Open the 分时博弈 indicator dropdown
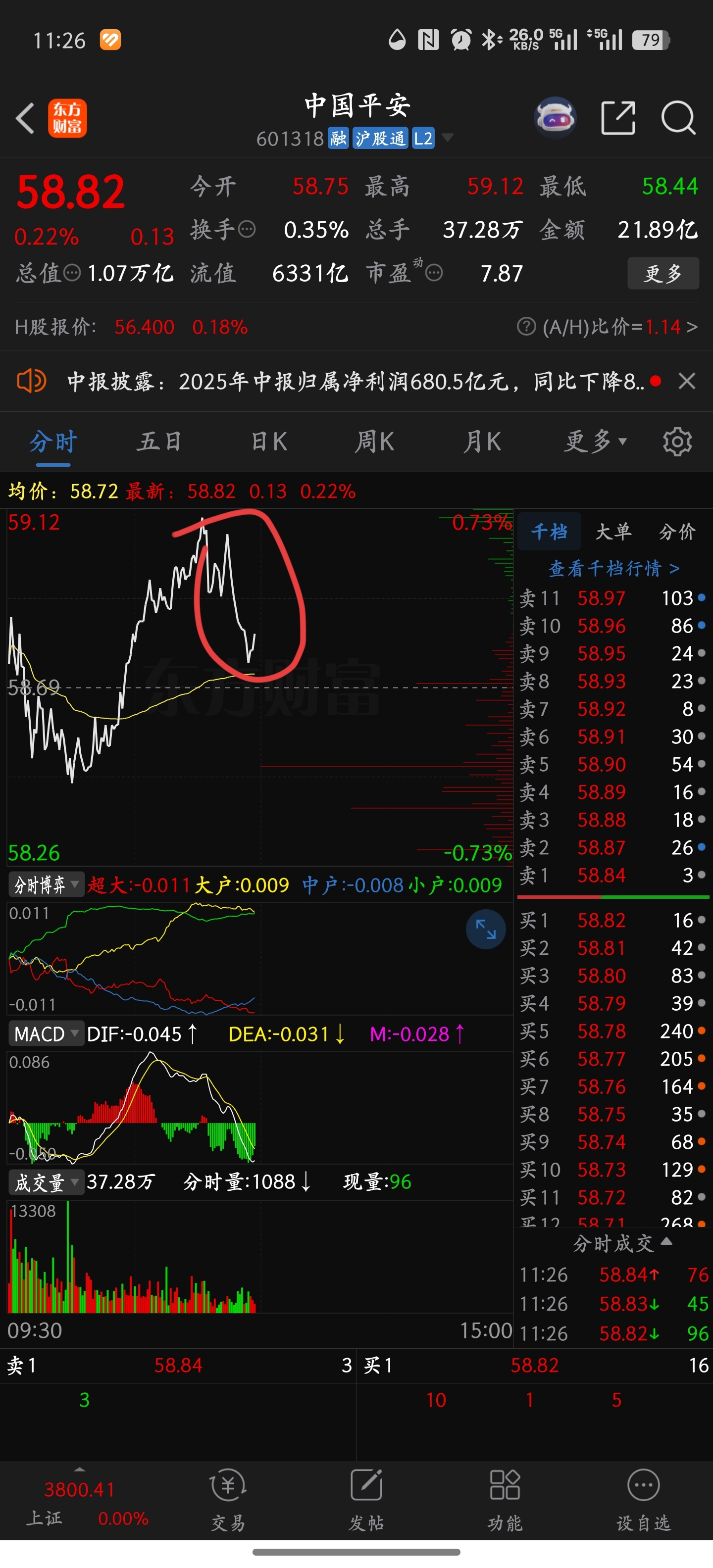The width and height of the screenshot is (713, 1568). point(46,884)
